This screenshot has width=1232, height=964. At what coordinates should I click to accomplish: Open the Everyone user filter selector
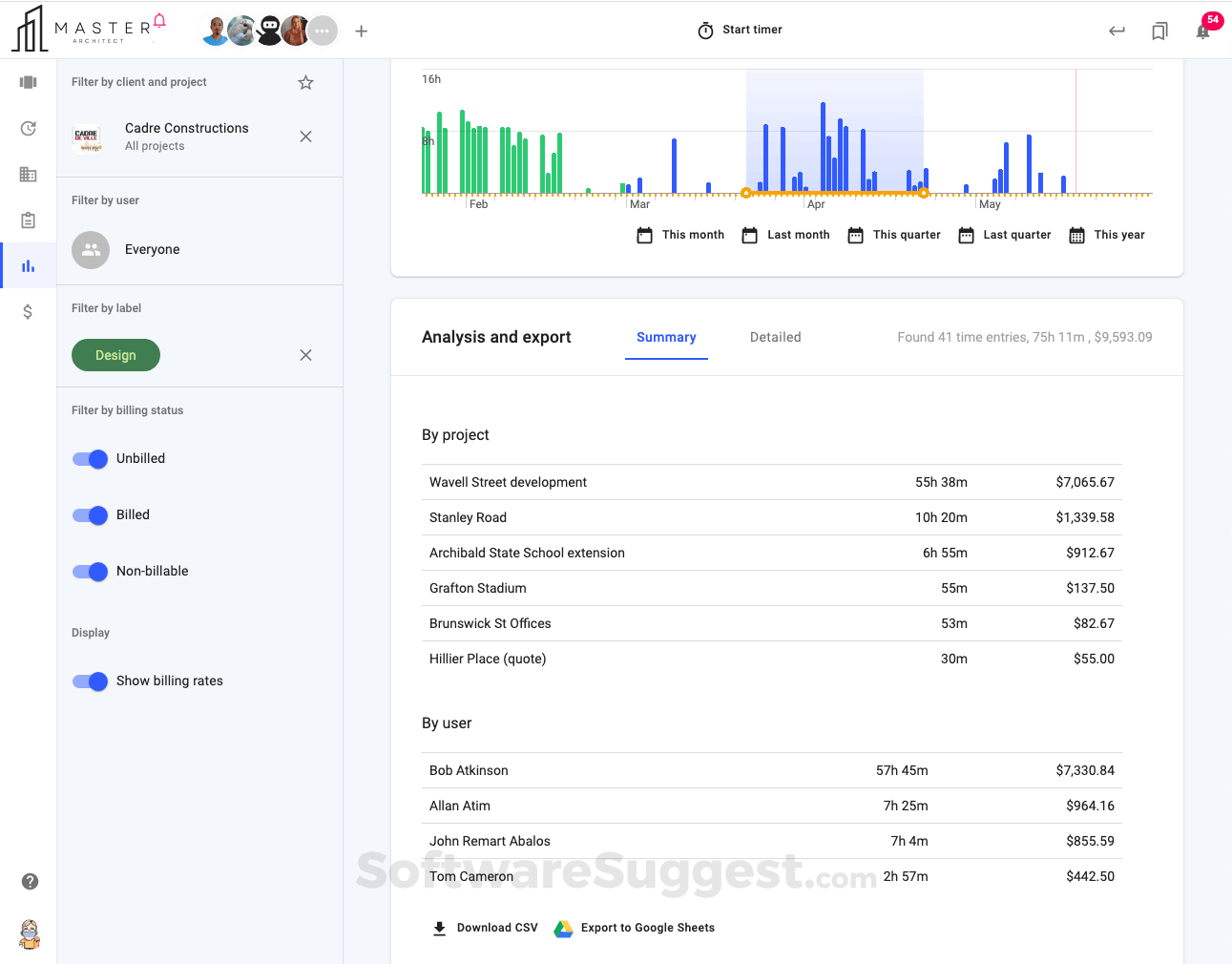pos(152,250)
